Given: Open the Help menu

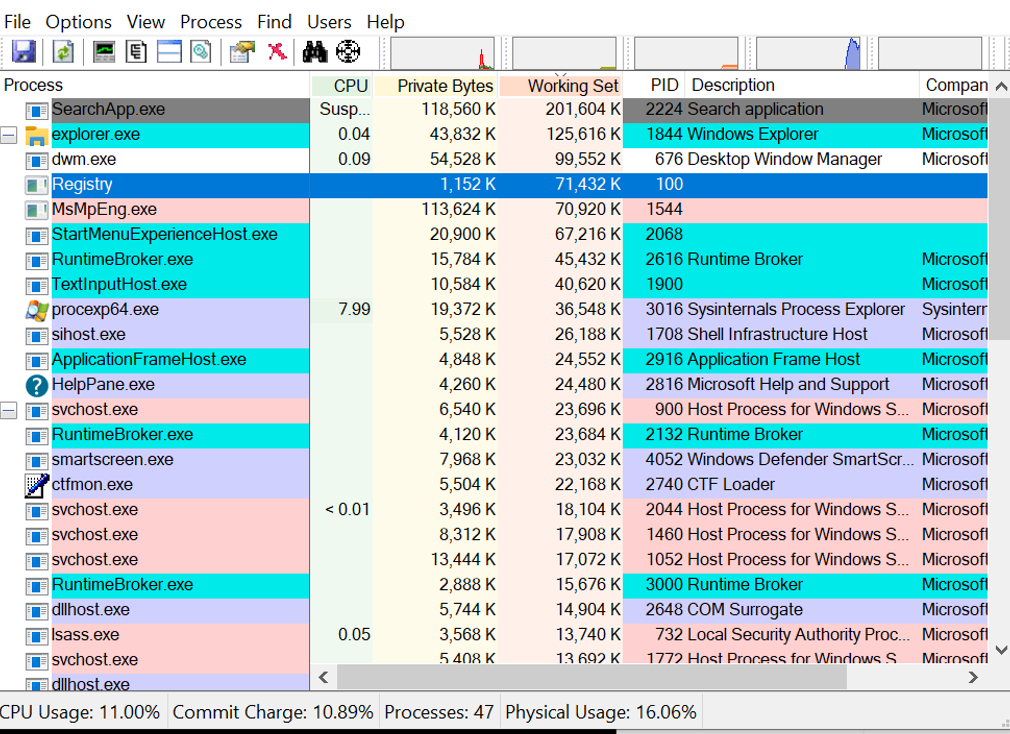Looking at the screenshot, I should point(385,22).
